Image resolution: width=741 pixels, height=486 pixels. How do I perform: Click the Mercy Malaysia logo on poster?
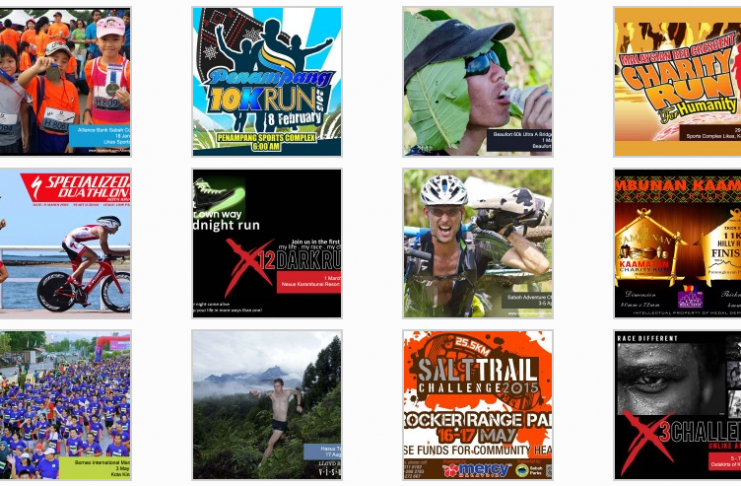coord(476,469)
